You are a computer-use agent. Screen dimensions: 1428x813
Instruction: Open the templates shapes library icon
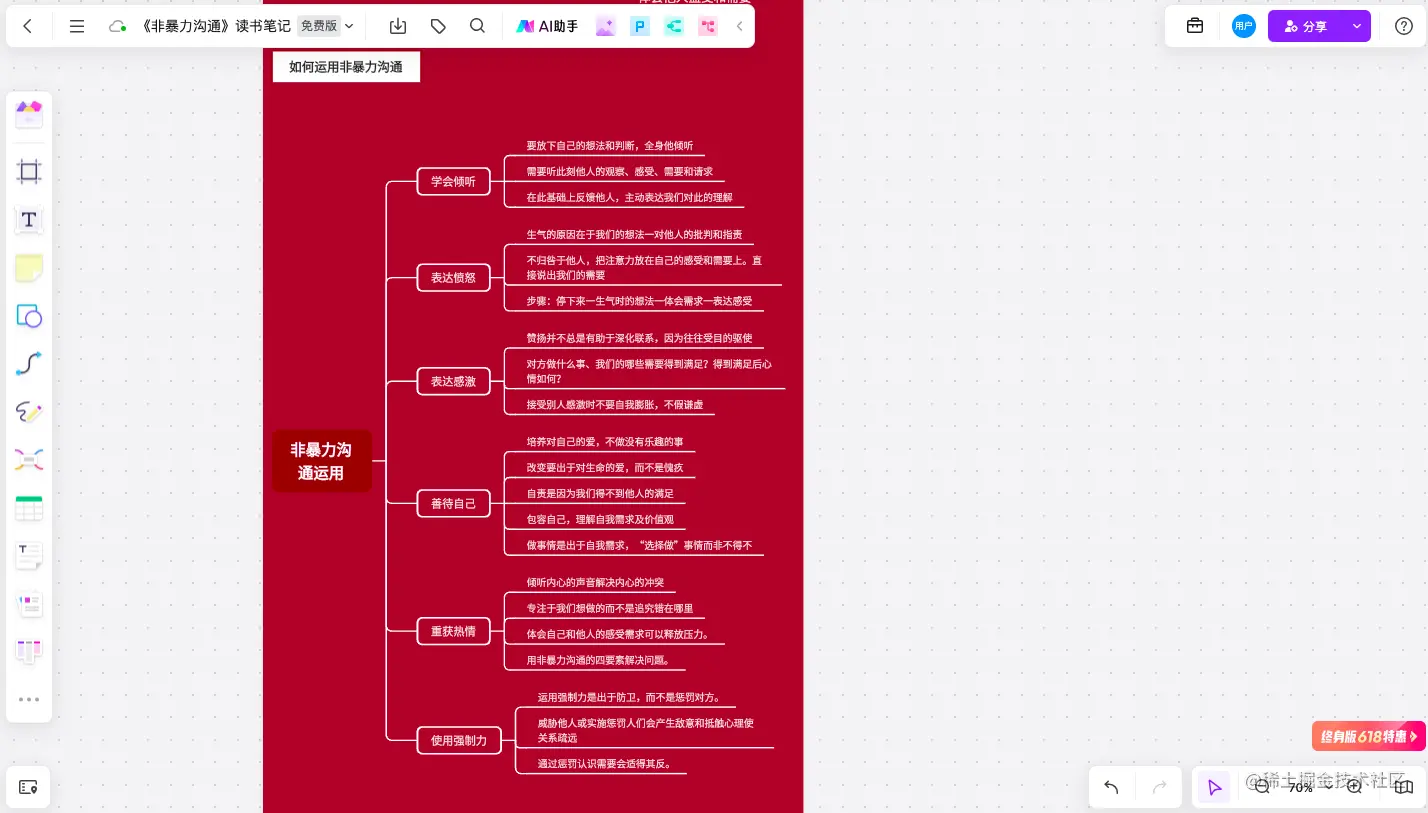tap(29, 115)
